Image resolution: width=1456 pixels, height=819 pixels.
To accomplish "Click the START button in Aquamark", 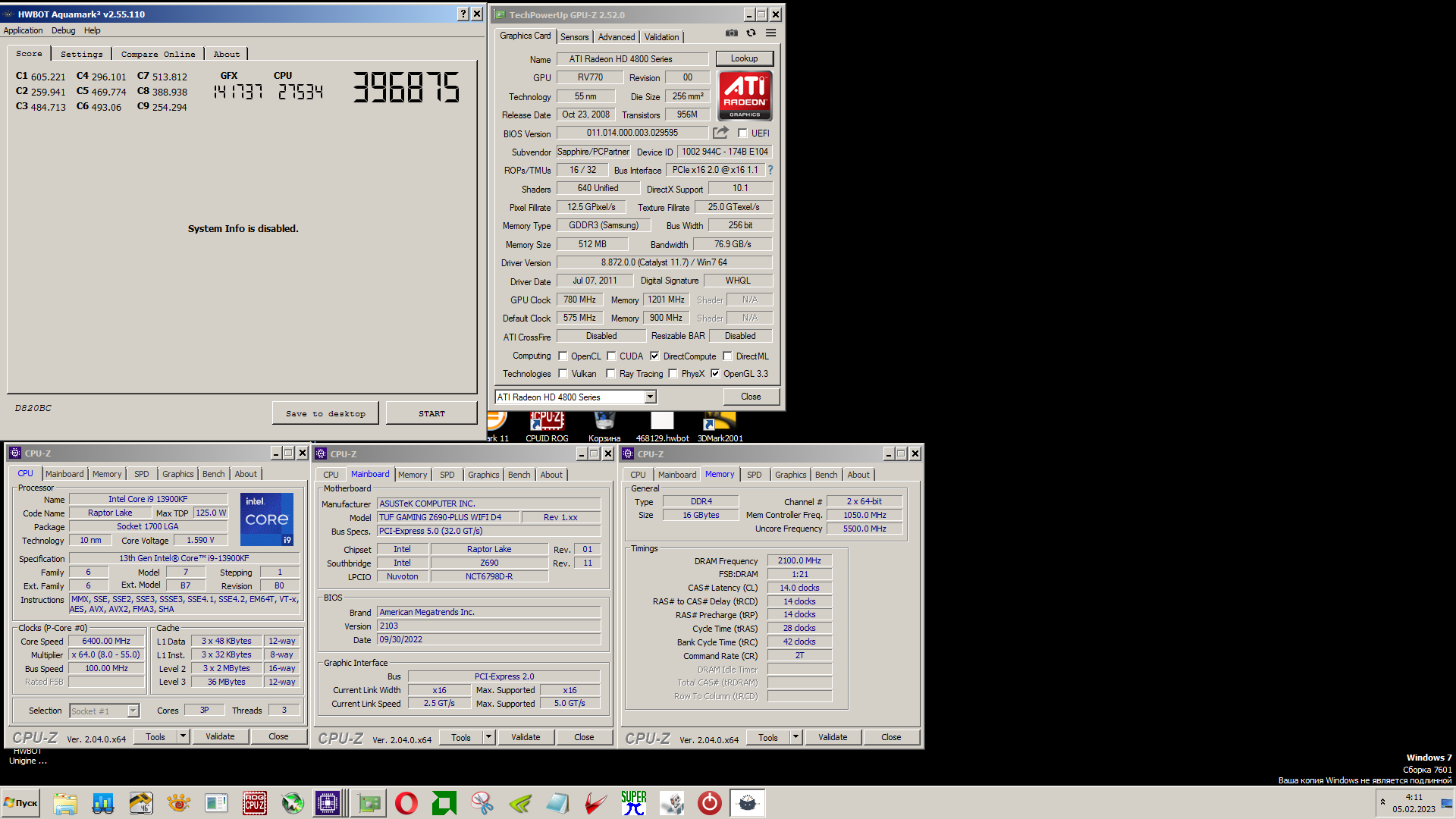I will click(x=431, y=413).
